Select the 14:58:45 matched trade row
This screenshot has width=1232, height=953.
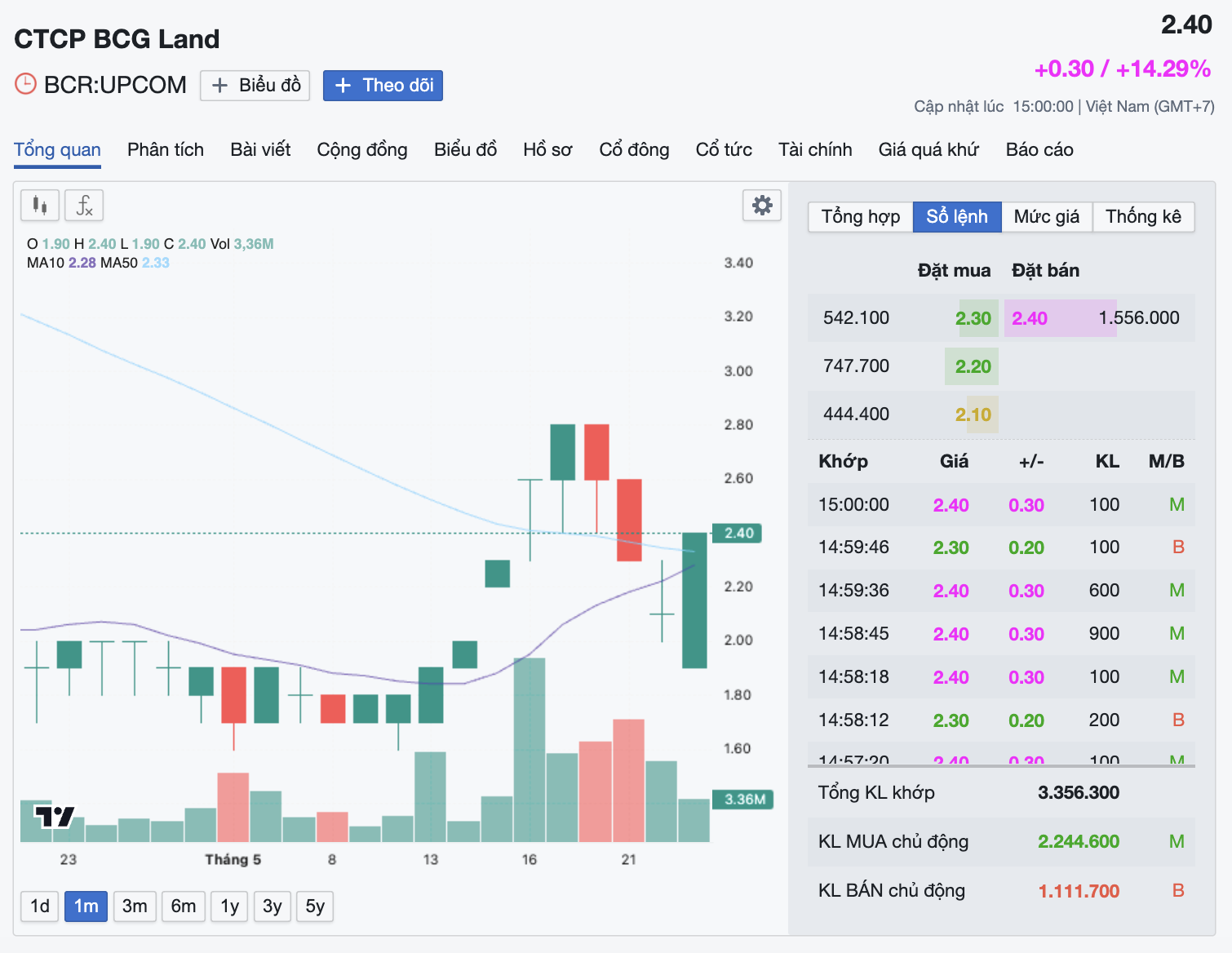pyautogui.click(x=1001, y=634)
